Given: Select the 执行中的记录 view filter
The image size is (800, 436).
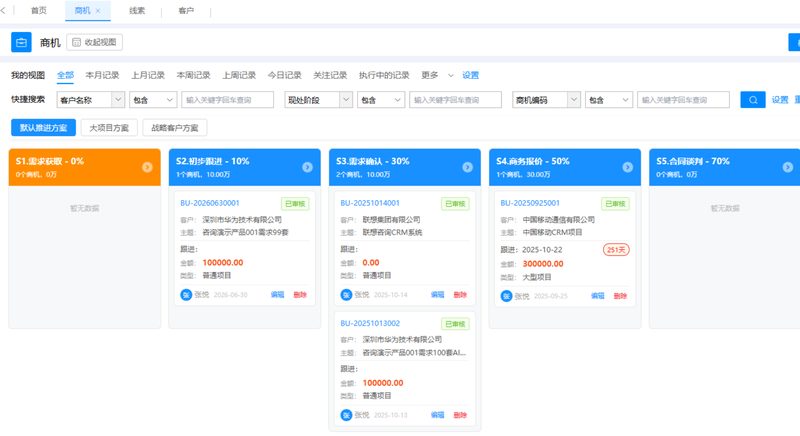Looking at the screenshot, I should coord(384,75).
